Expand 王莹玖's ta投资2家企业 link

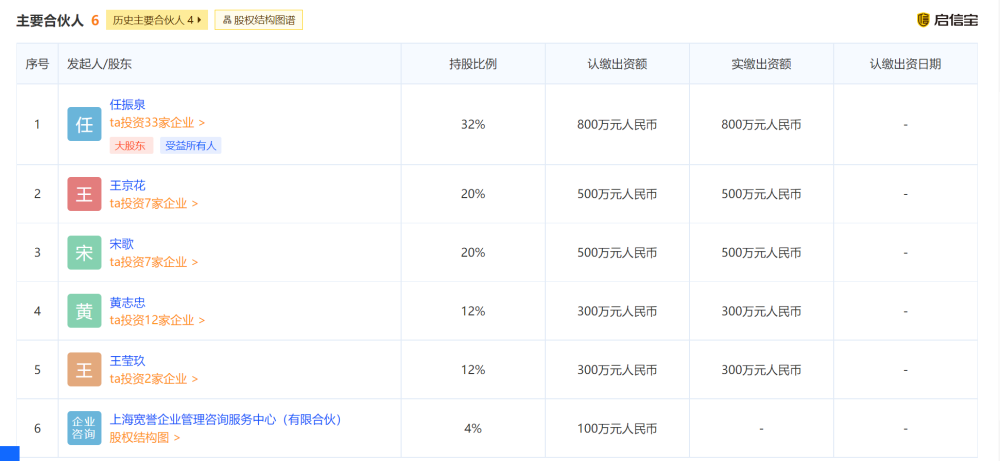point(154,379)
